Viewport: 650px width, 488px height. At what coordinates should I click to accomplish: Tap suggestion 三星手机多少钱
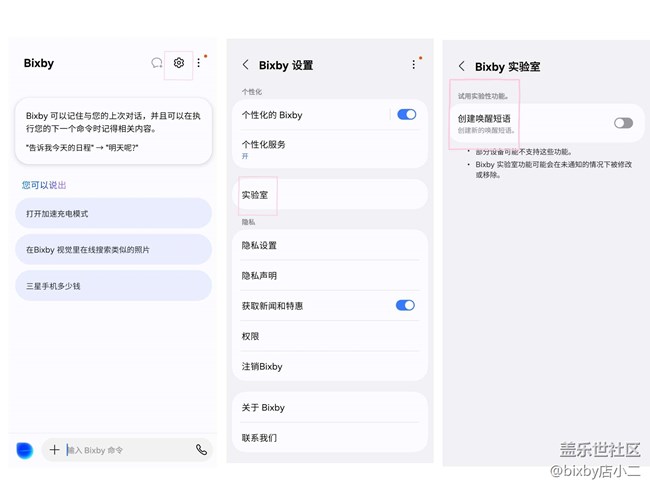113,286
